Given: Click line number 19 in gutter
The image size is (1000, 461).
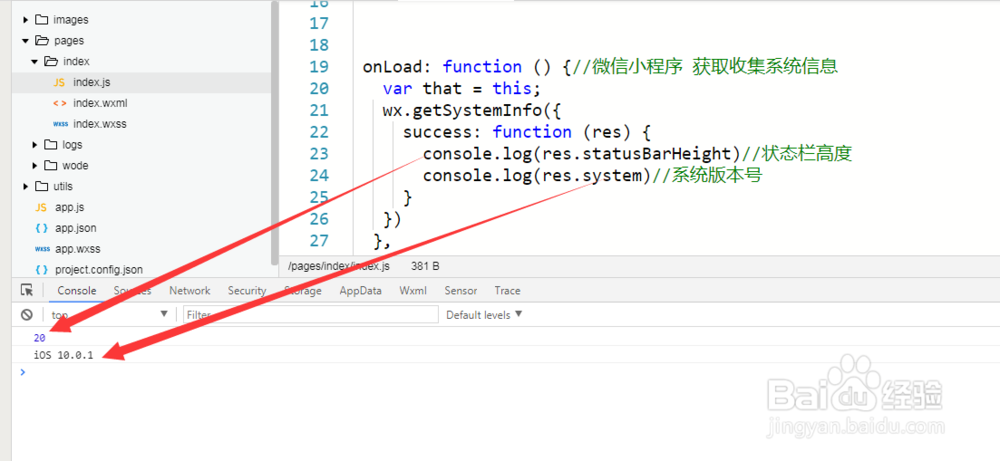Looking at the screenshot, I should [x=318, y=67].
